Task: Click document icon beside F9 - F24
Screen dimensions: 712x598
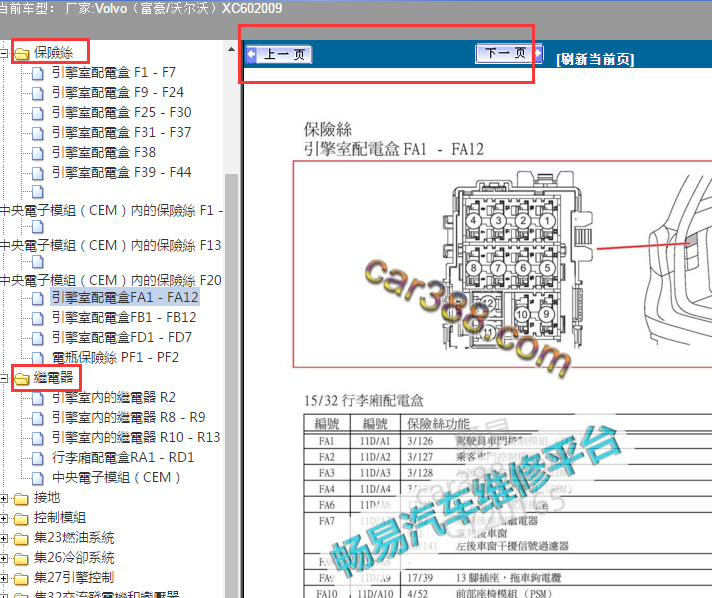Action: tap(38, 93)
